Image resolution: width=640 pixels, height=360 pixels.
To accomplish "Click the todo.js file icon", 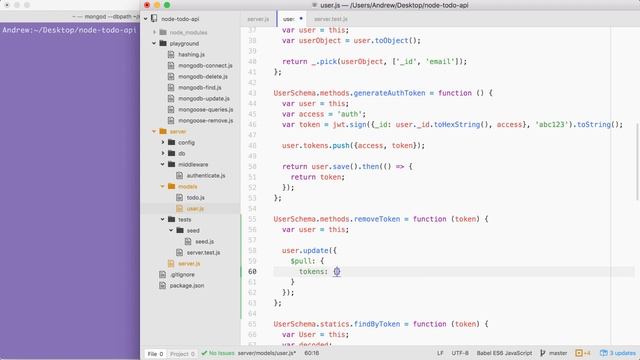I will tap(179, 198).
